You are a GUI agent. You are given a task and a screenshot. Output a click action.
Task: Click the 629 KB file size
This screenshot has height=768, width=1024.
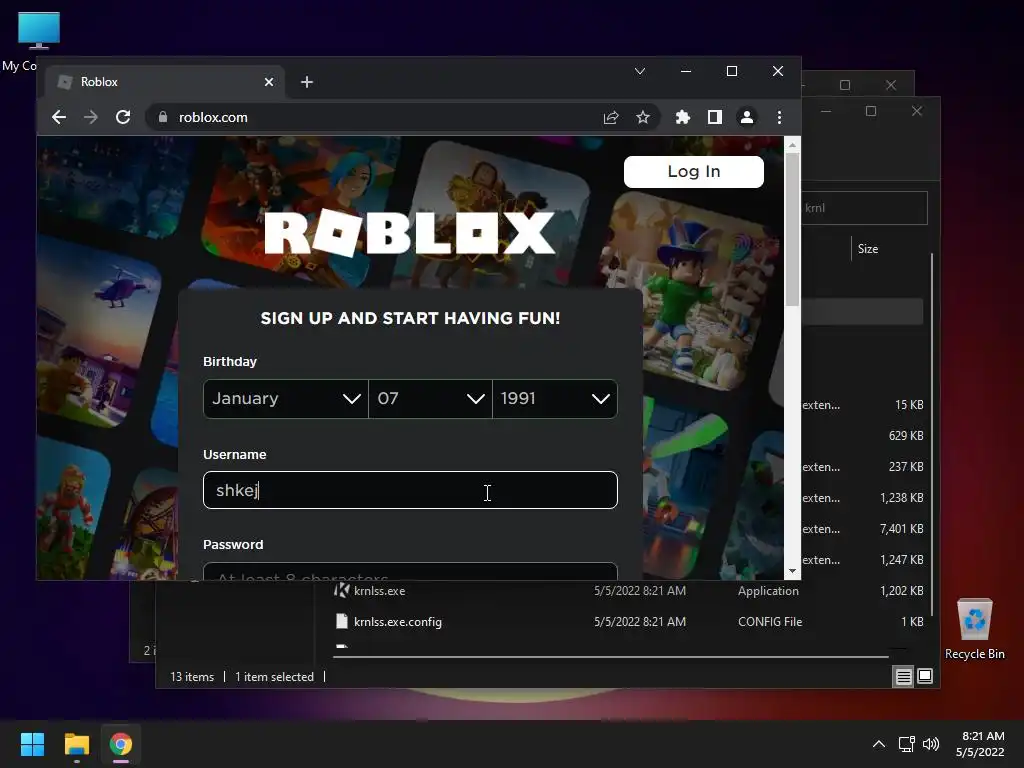tap(906, 436)
